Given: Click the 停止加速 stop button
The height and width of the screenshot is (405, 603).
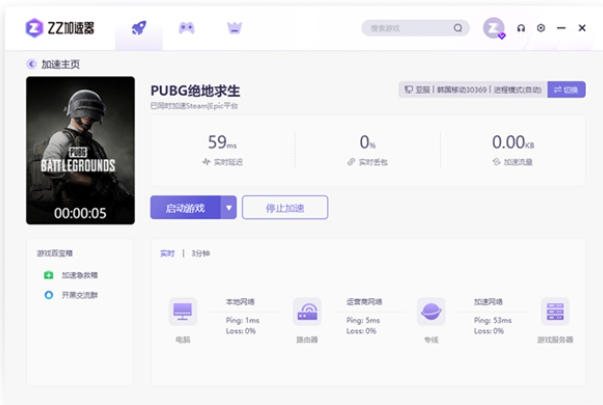Looking at the screenshot, I should pyautogui.click(x=285, y=208).
